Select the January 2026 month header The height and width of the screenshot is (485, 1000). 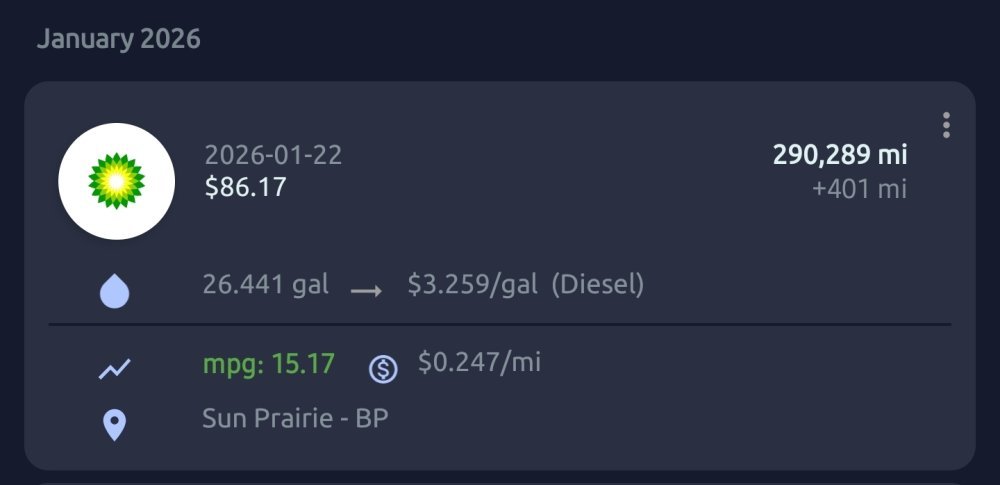(119, 39)
